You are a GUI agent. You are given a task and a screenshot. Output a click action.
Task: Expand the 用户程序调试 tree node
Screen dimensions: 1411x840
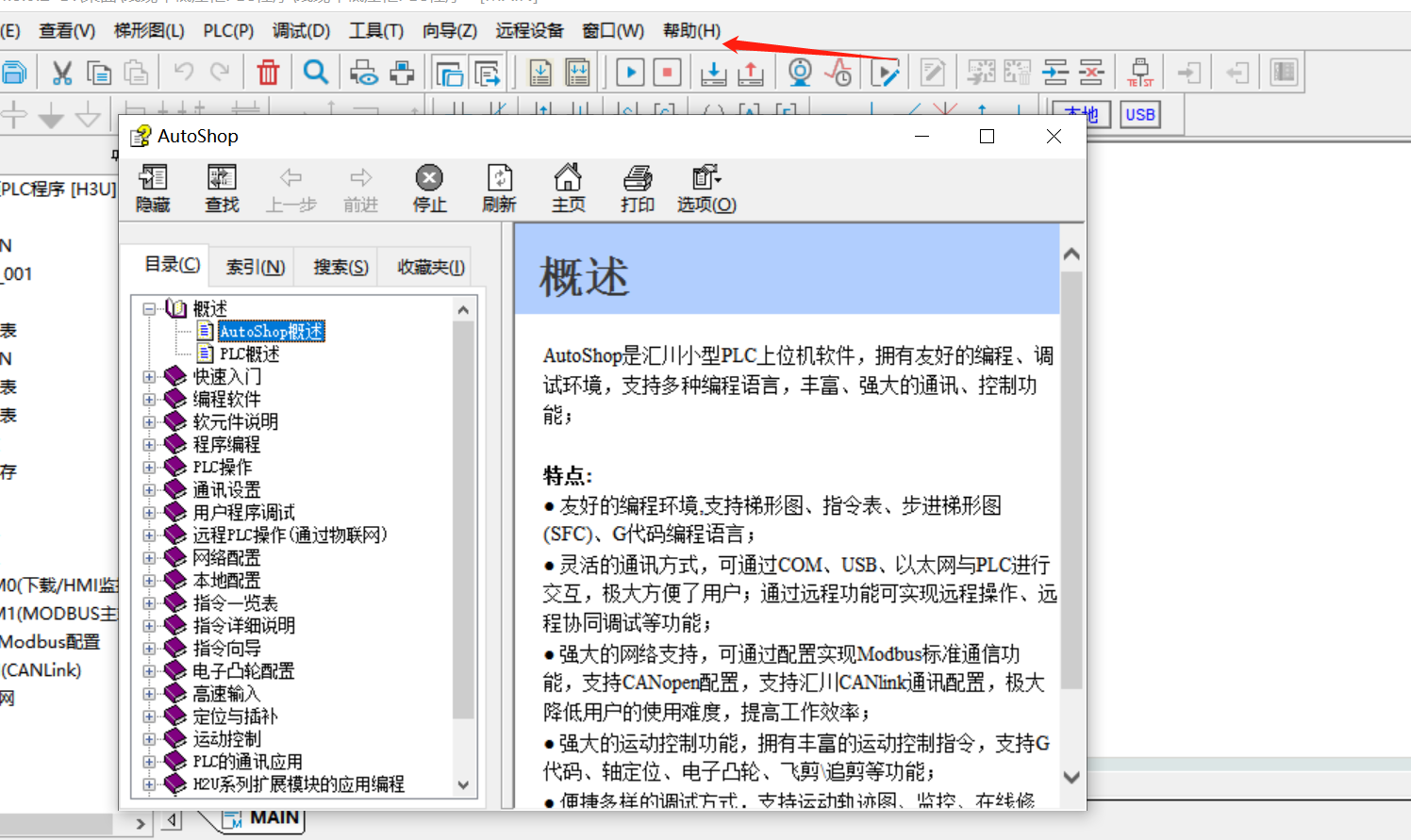(149, 512)
